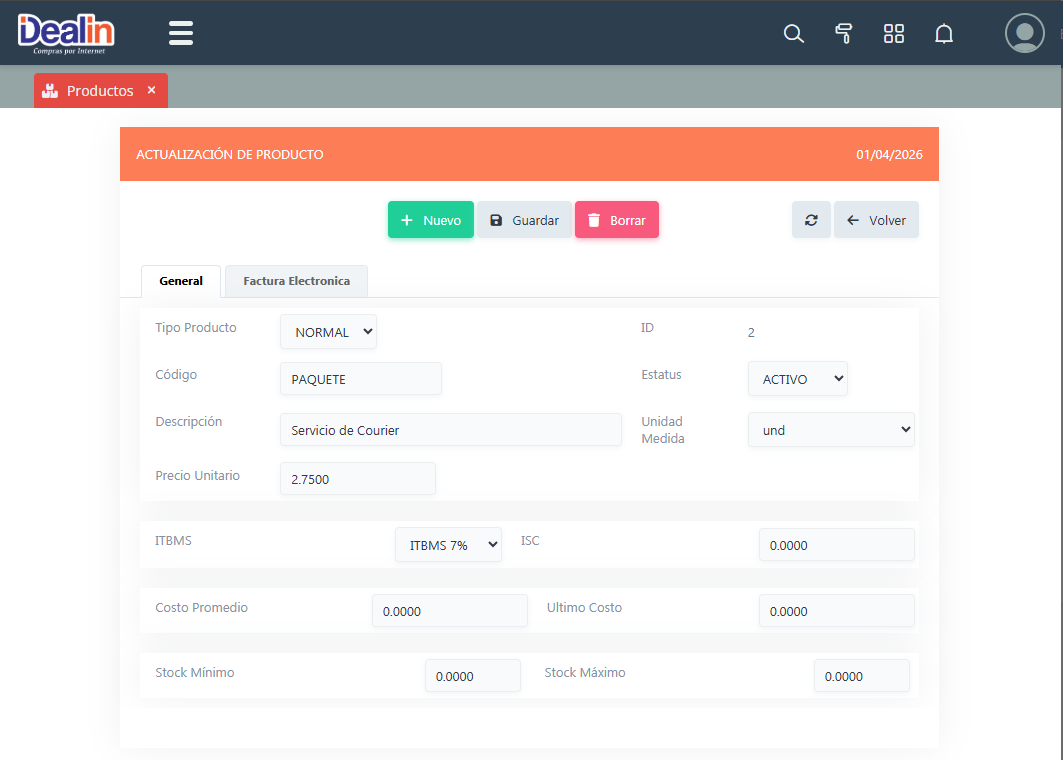This screenshot has width=1063, height=760.
Task: Focus the Precio Unitario input field
Action: point(357,479)
